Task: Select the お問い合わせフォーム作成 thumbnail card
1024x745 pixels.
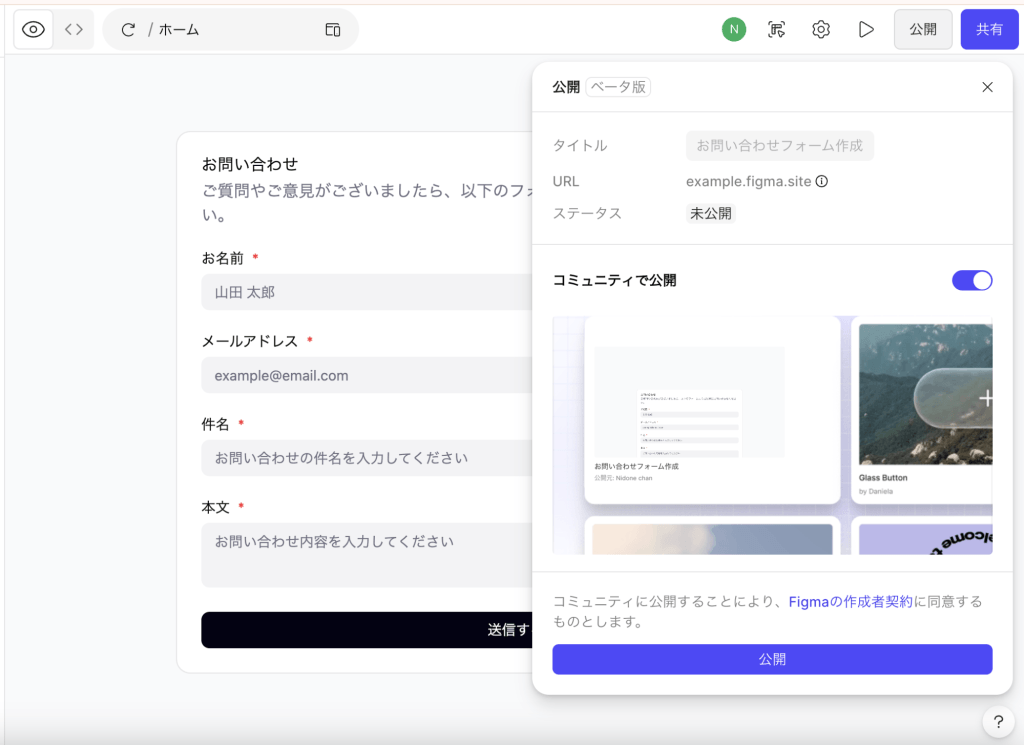Action: tap(712, 410)
